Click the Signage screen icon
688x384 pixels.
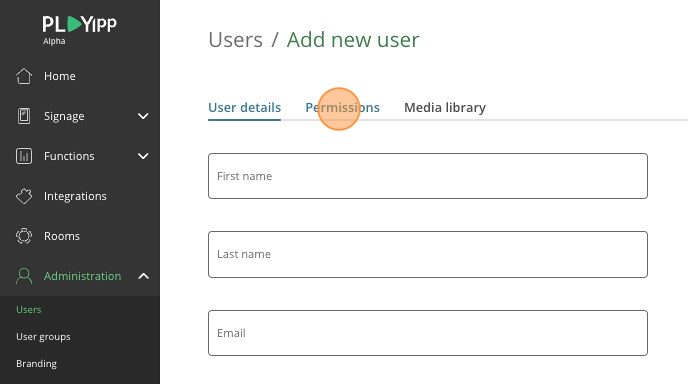[24, 116]
